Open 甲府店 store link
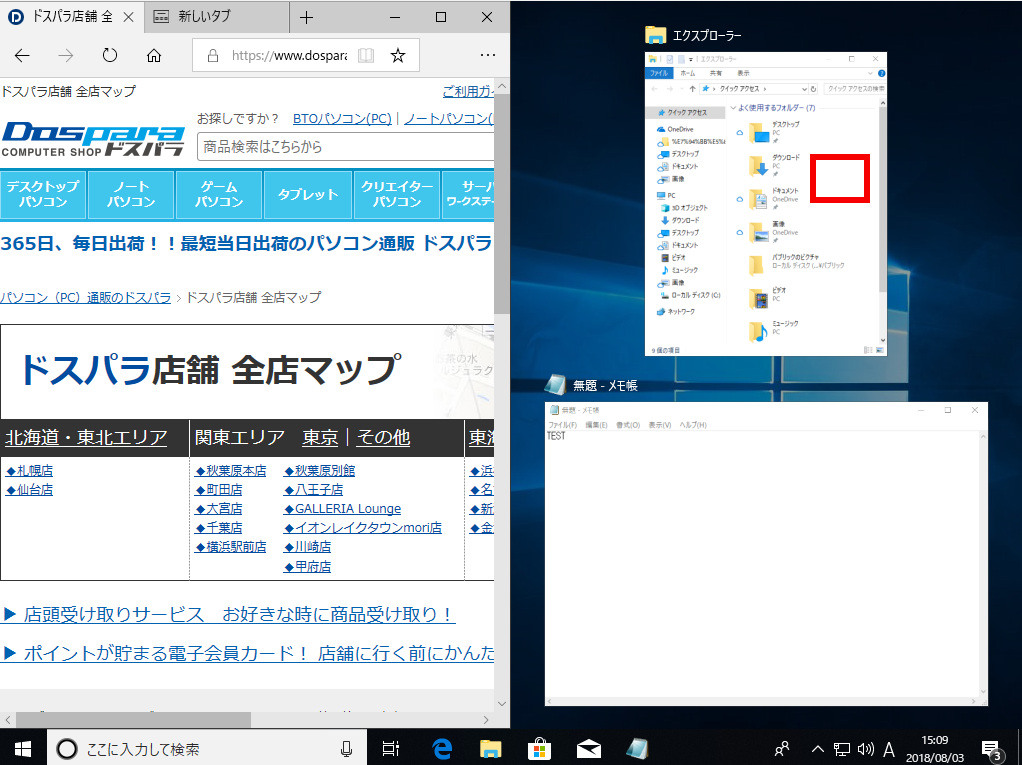The image size is (1022, 765). click(x=308, y=567)
